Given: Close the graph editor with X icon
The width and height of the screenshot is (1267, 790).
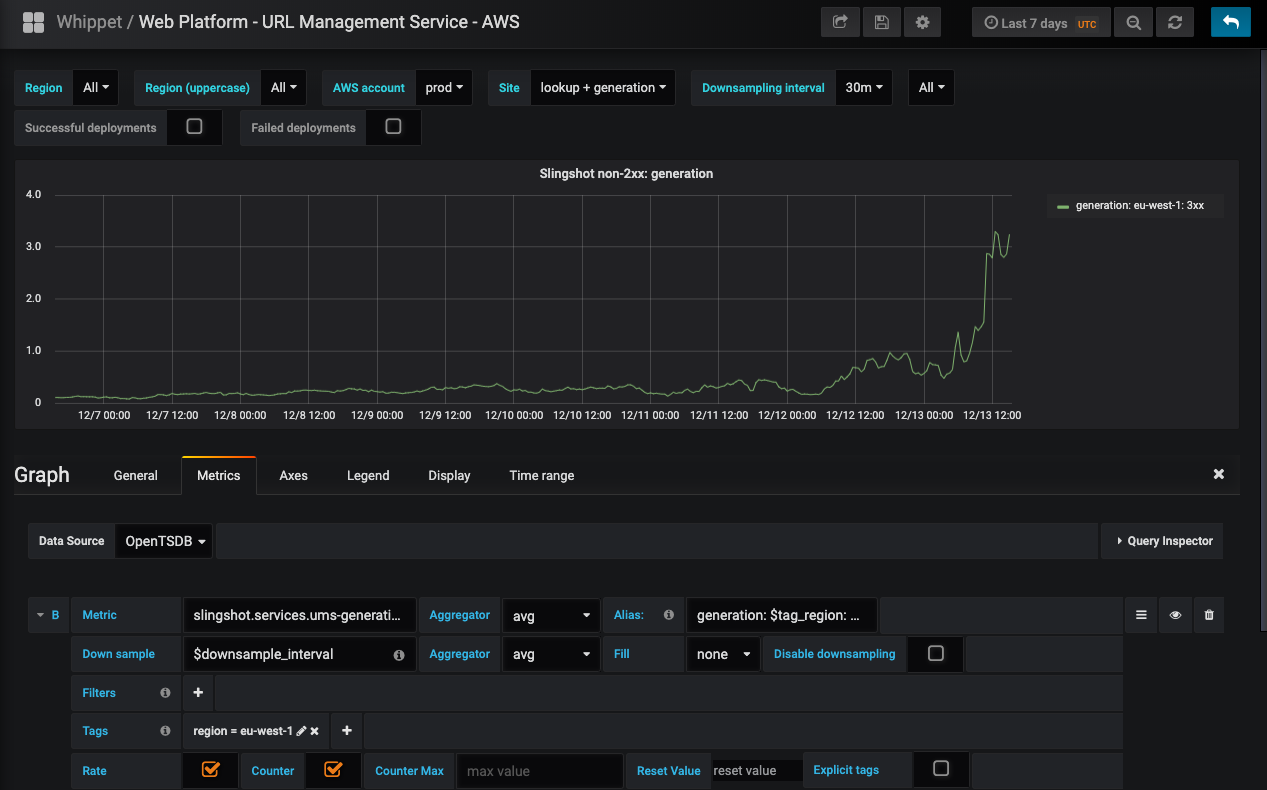Looking at the screenshot, I should pyautogui.click(x=1219, y=474).
